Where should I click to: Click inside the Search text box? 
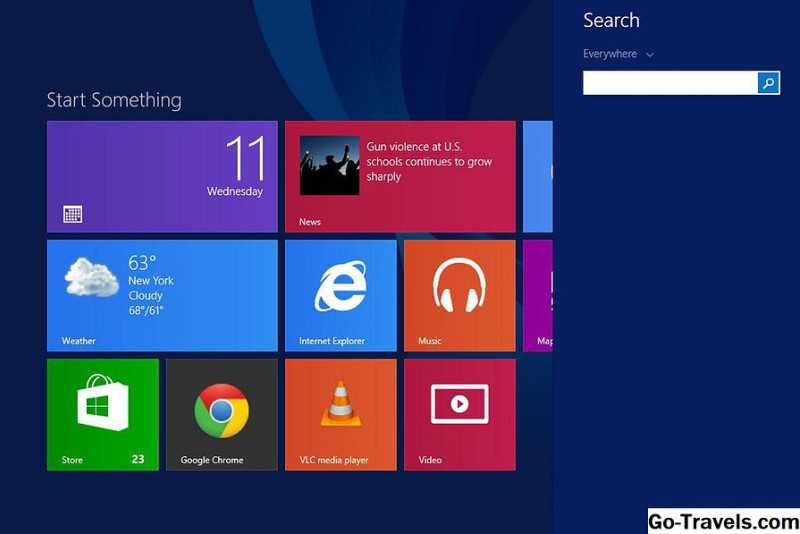[670, 83]
